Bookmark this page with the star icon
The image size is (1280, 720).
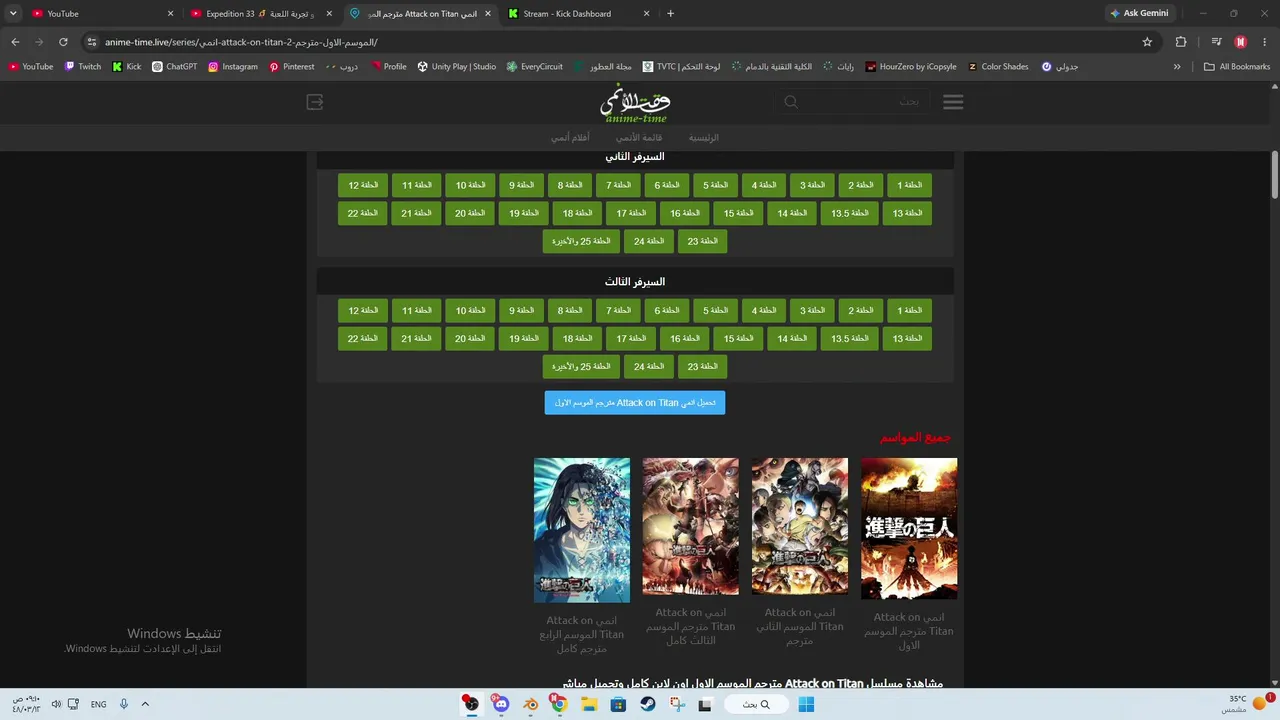1147,42
